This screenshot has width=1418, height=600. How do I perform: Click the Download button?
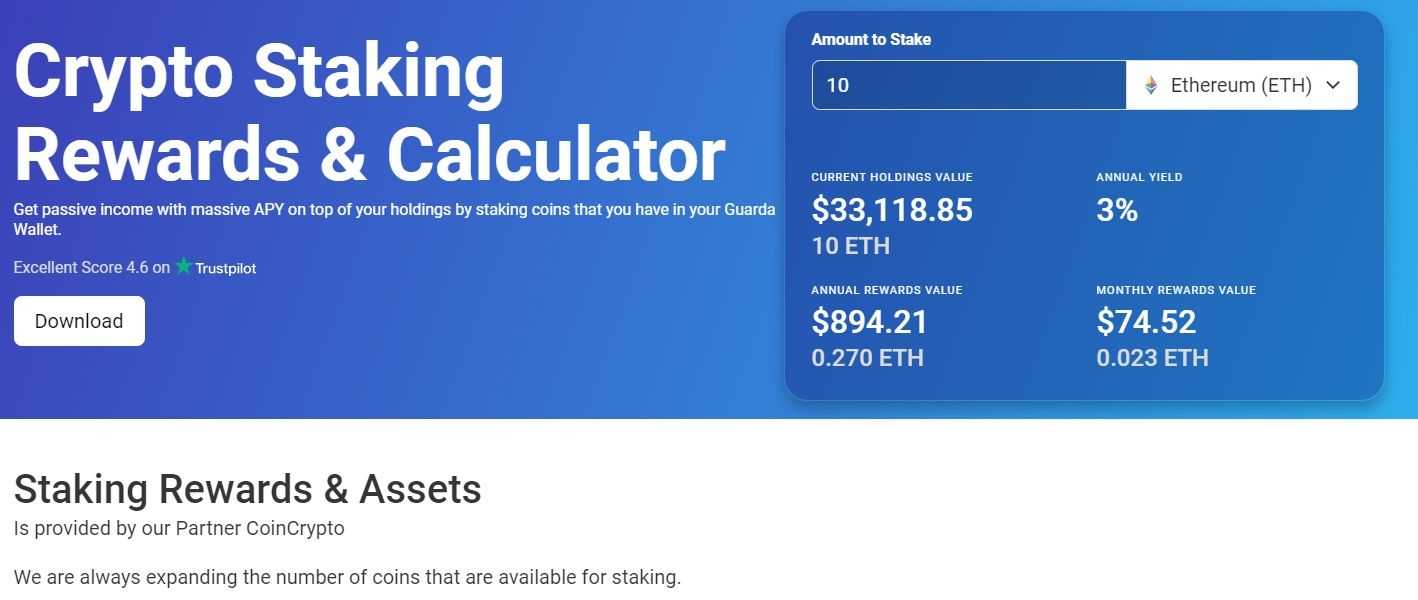pyautogui.click(x=79, y=320)
